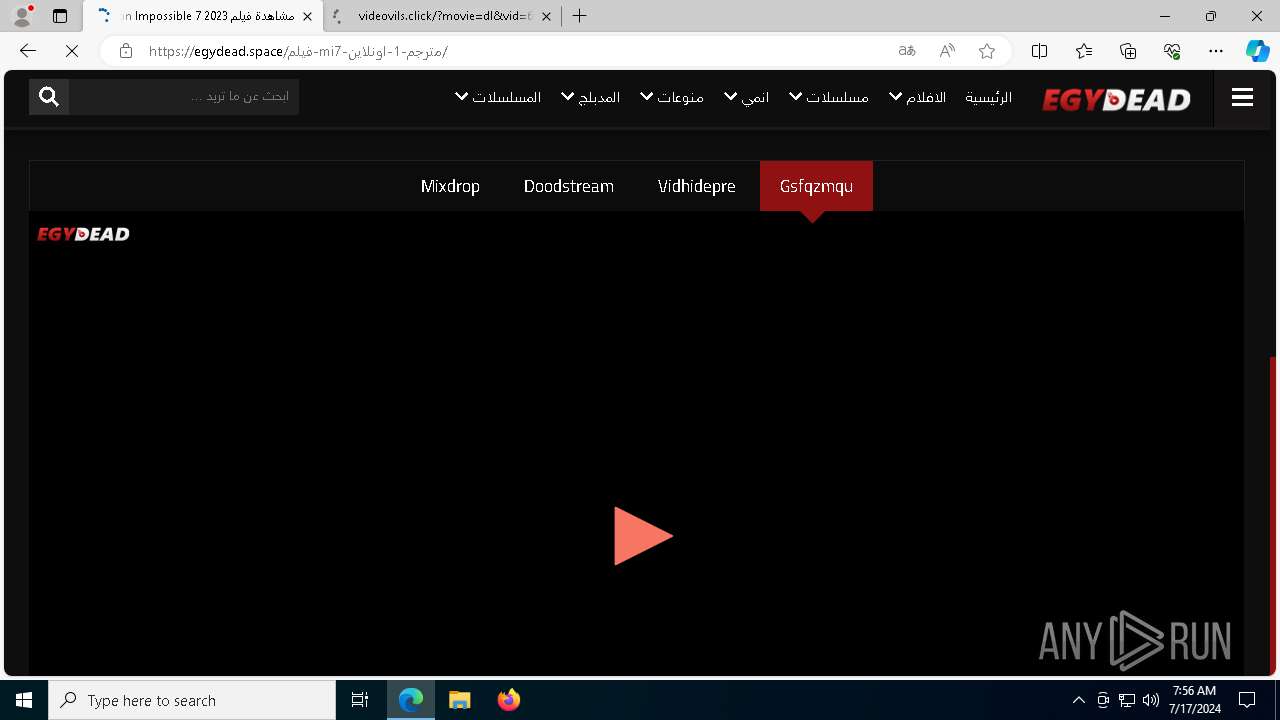Open the browser profile icon
This screenshot has width=1280, height=720.
[22, 16]
